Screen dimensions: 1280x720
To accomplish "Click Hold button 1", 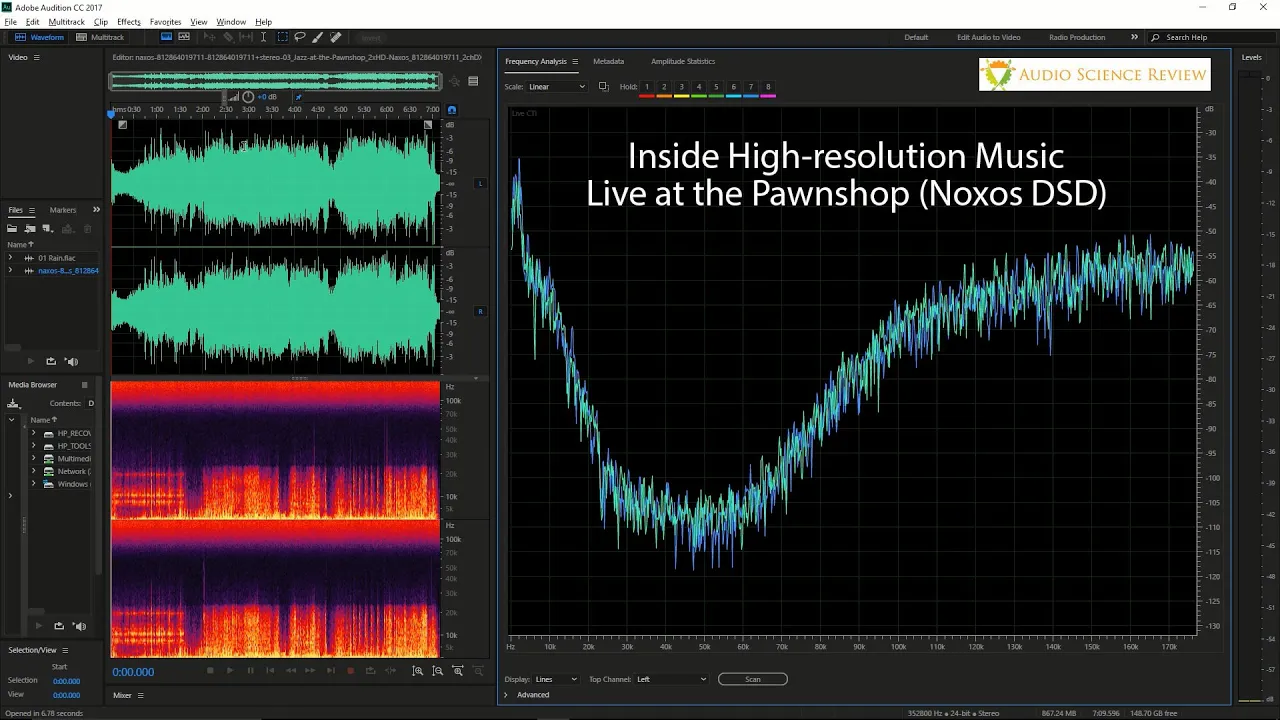I will (x=647, y=87).
